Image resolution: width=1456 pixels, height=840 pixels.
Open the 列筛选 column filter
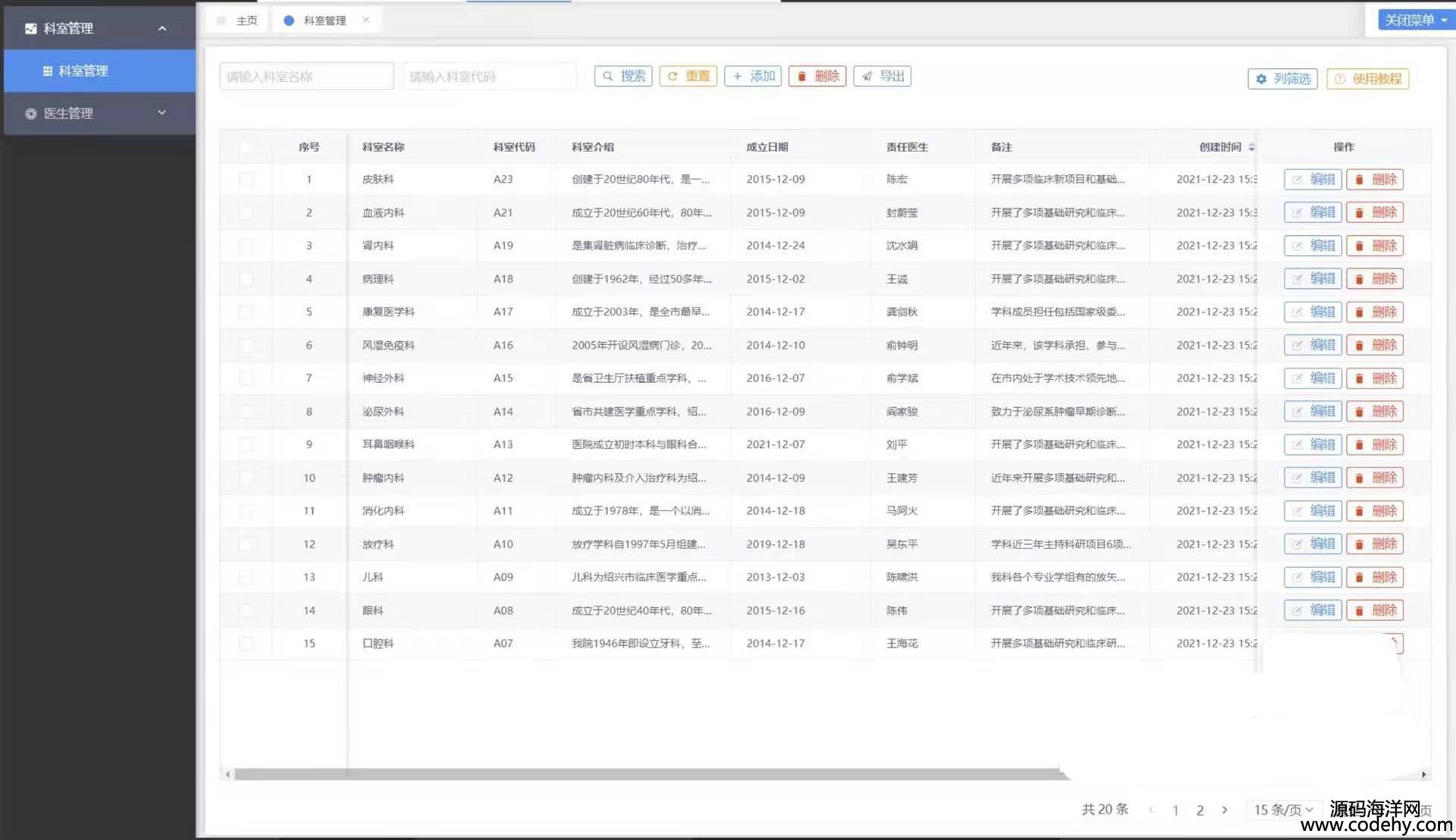[x=1283, y=79]
